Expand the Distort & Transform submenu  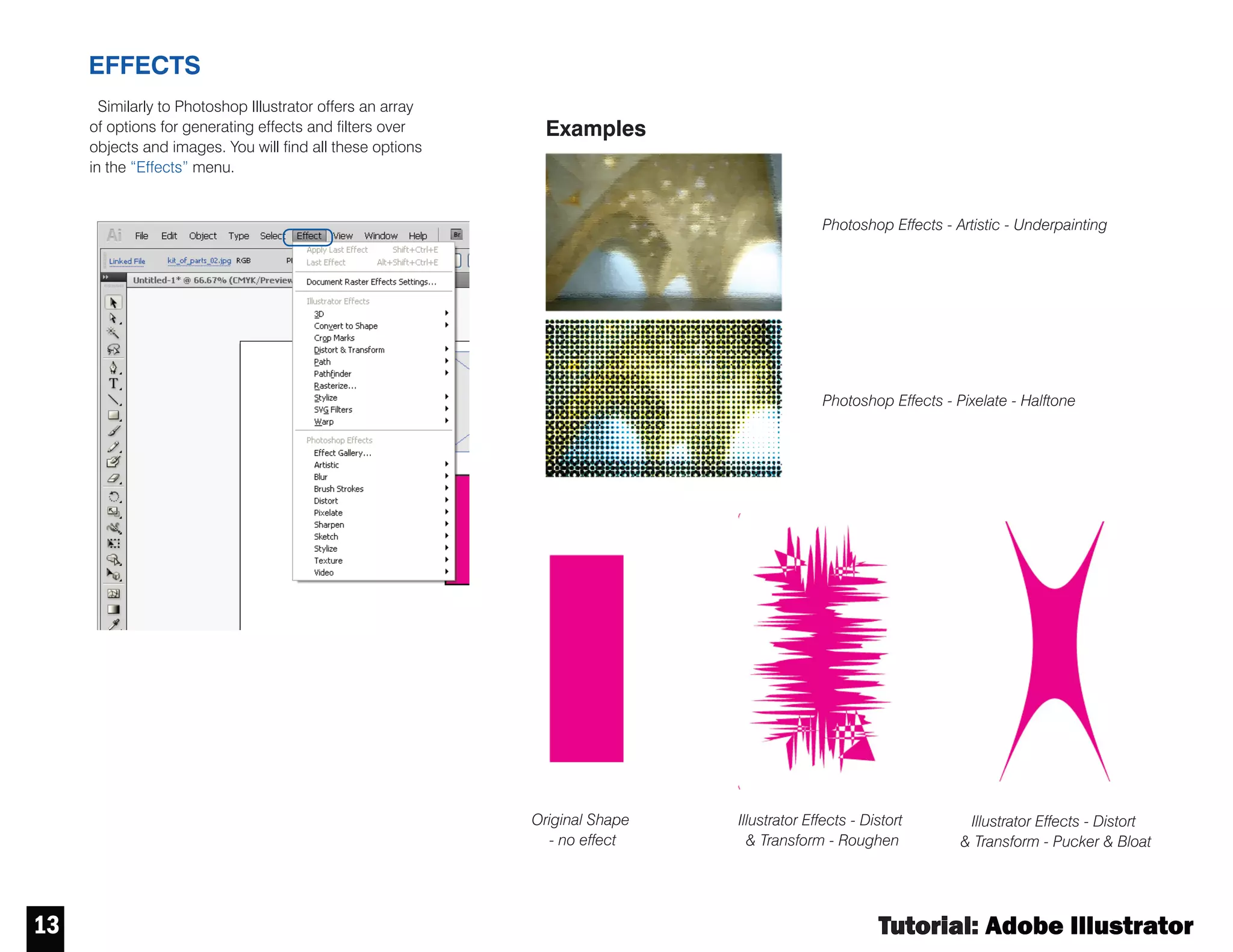[349, 350]
